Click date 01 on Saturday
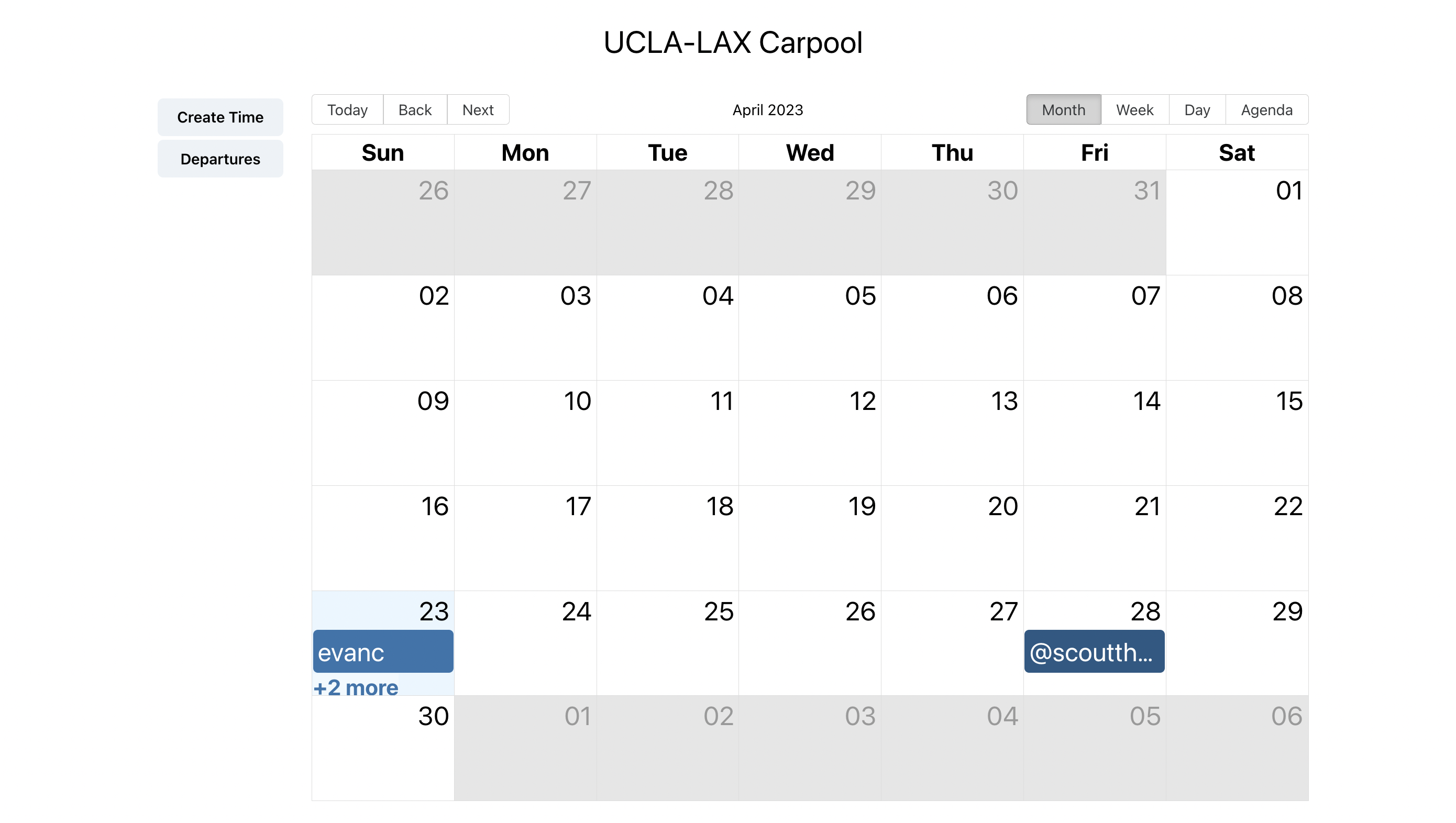 [1288, 191]
